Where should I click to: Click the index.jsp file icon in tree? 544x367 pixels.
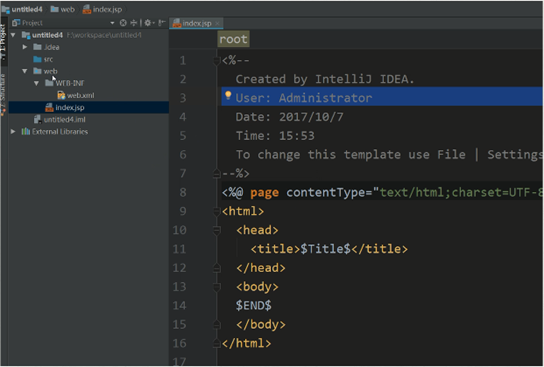click(49, 107)
